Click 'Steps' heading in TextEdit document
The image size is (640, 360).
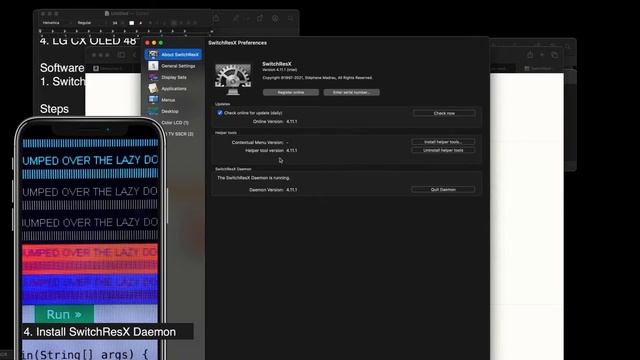point(54,109)
